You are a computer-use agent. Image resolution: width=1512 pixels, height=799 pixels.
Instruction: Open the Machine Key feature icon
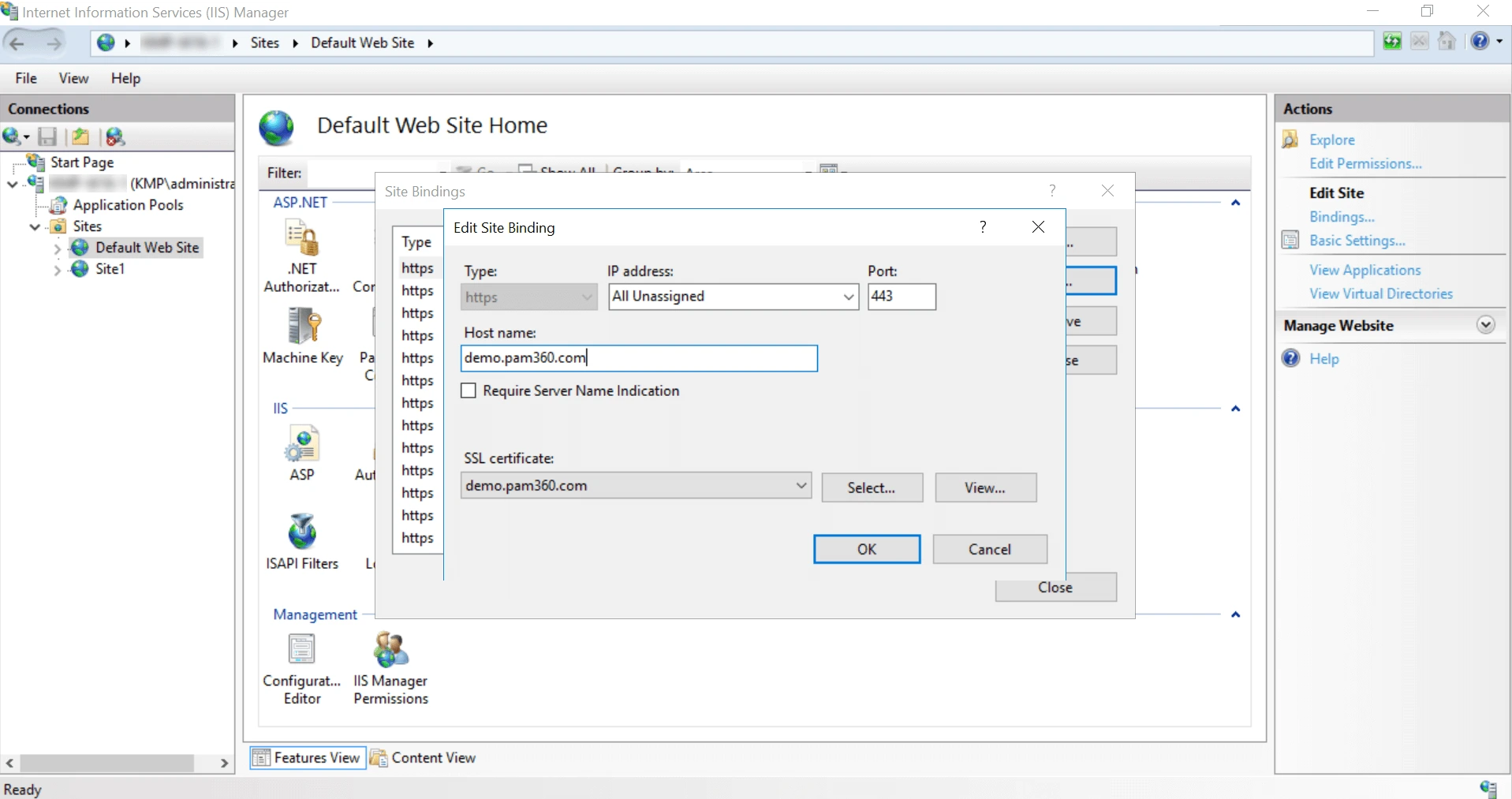point(303,325)
